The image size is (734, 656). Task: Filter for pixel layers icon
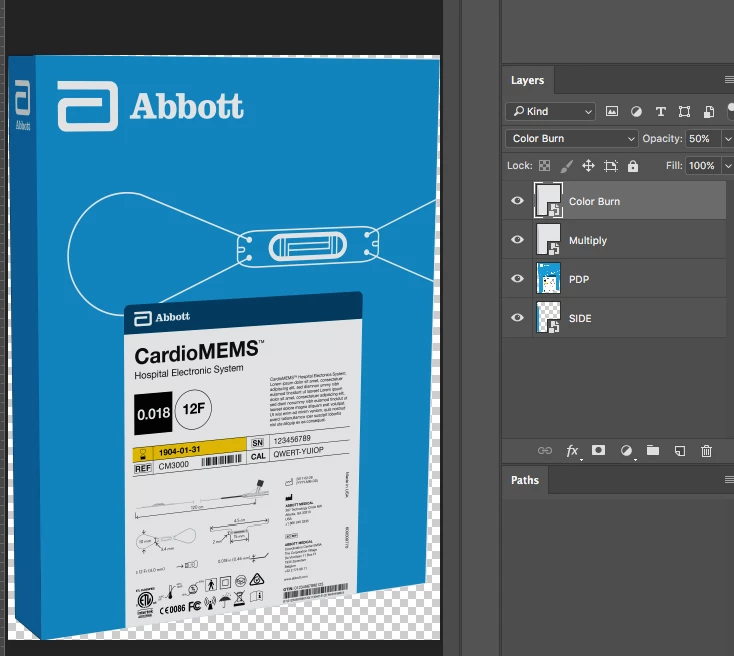611,111
